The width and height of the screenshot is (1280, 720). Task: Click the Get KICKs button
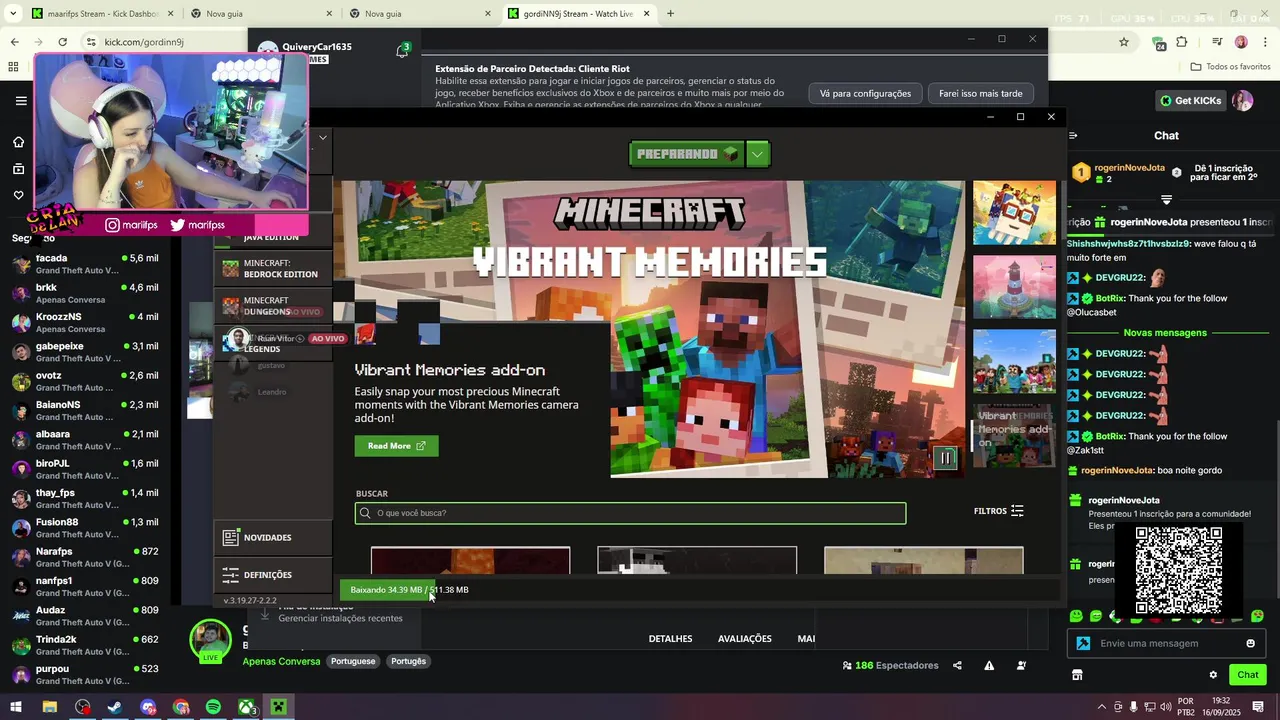point(1191,101)
